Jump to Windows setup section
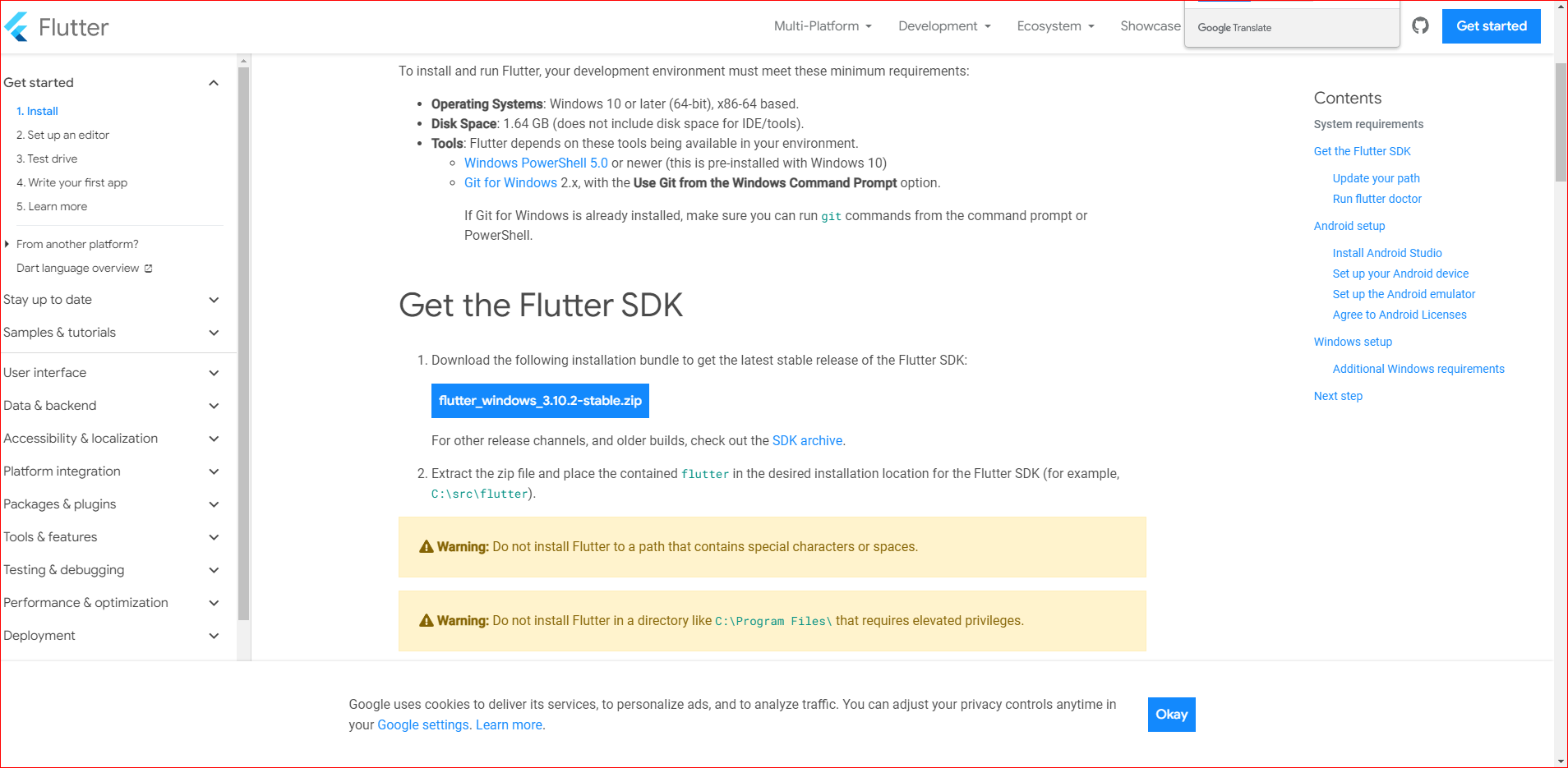Screen dimensions: 1568x768 (x=1353, y=342)
